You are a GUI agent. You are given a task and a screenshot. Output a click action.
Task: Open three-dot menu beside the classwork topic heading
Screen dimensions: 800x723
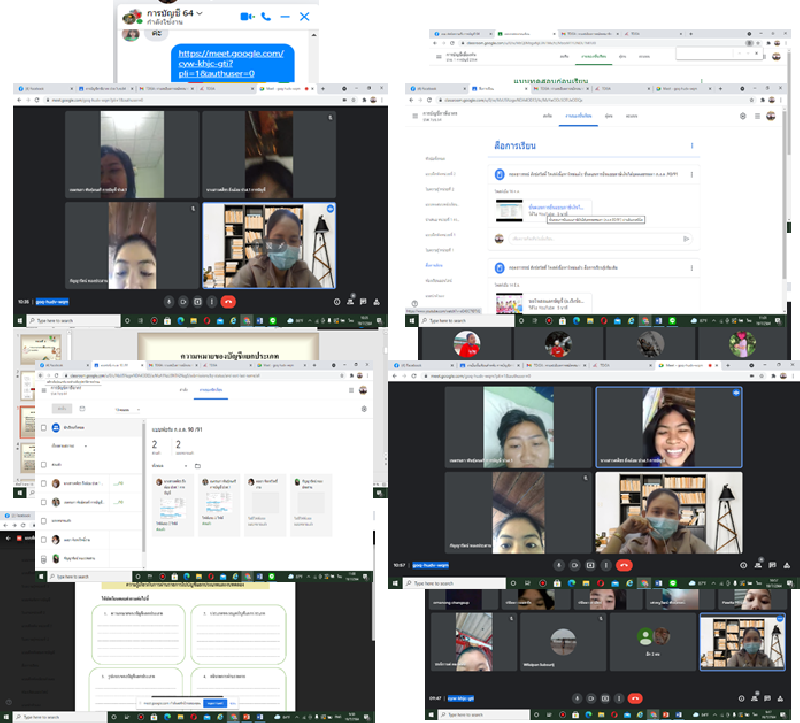pyautogui.click(x=691, y=146)
